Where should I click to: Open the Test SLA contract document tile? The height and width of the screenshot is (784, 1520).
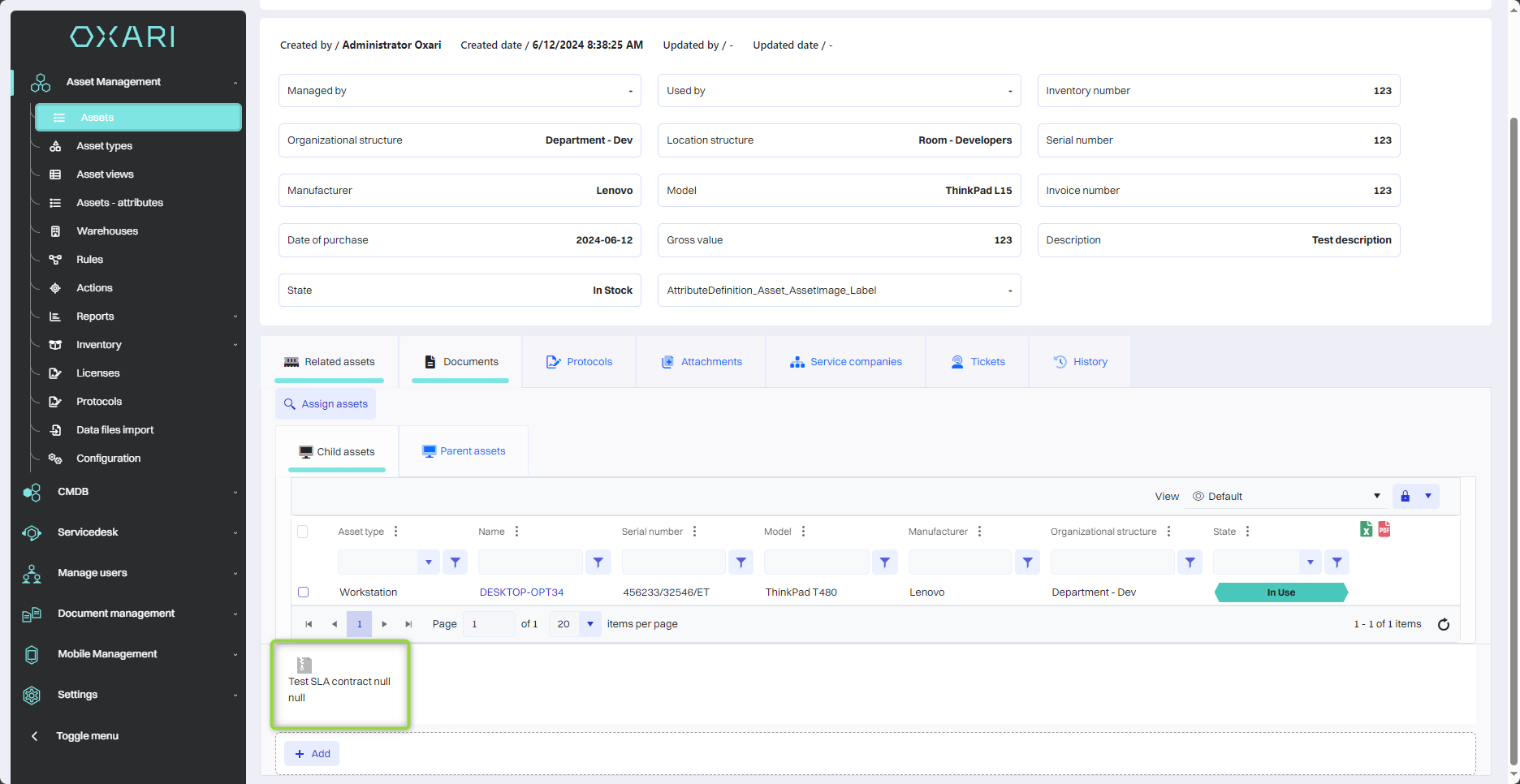point(339,683)
